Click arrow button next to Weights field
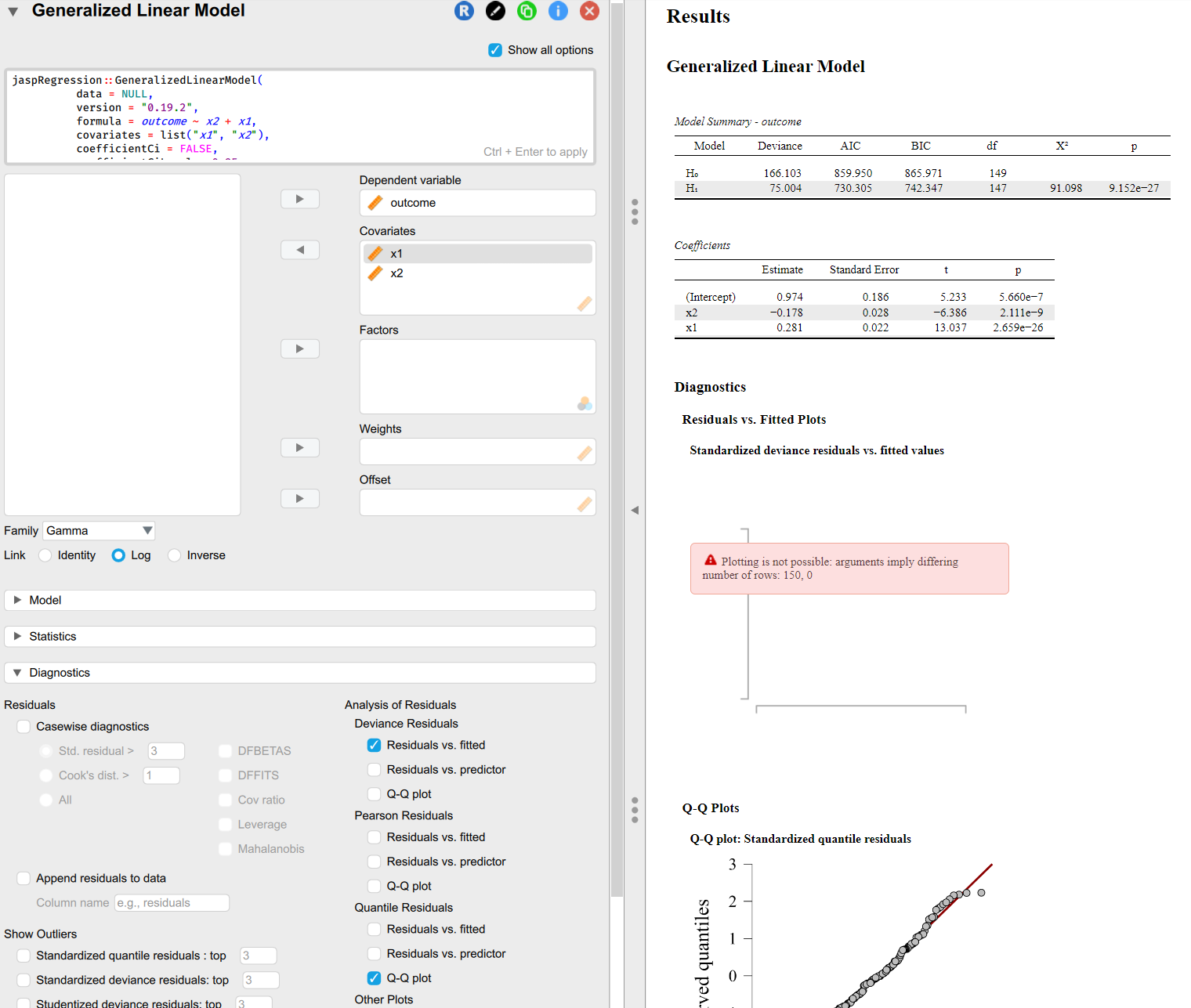Viewport: 1191px width, 1008px height. [299, 447]
